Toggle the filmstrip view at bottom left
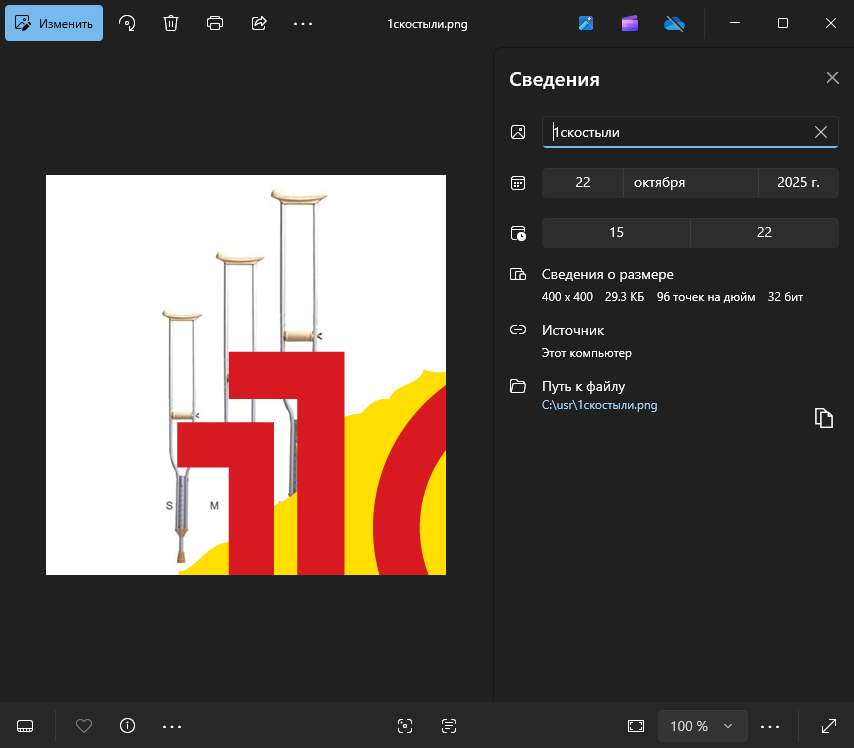The image size is (854, 748). 27,726
